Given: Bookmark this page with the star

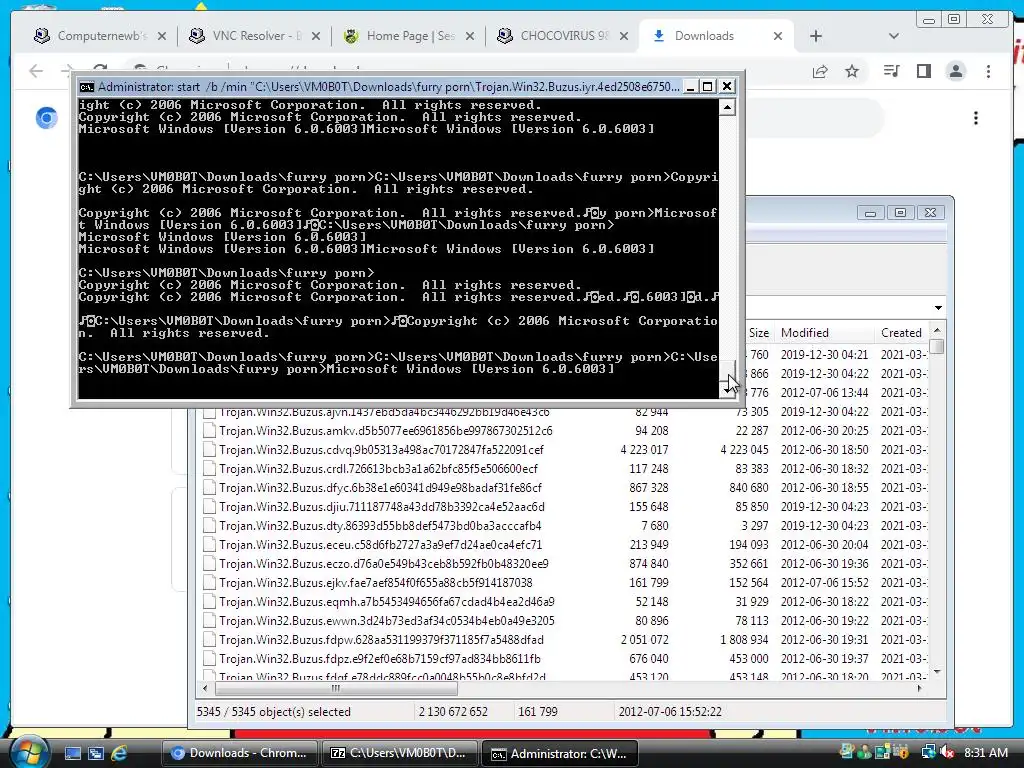Looking at the screenshot, I should pyautogui.click(x=852, y=71).
